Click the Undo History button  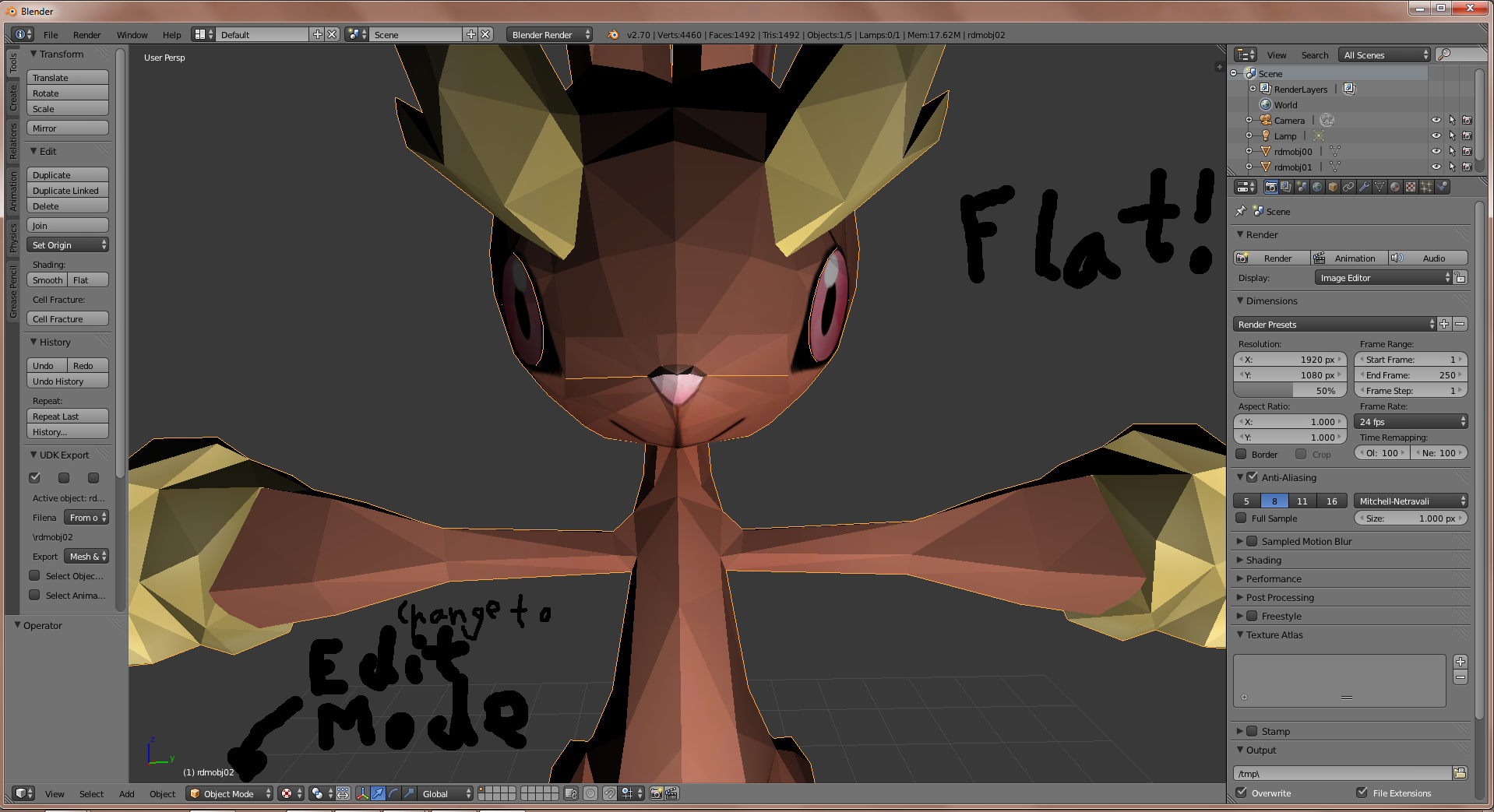click(x=68, y=381)
